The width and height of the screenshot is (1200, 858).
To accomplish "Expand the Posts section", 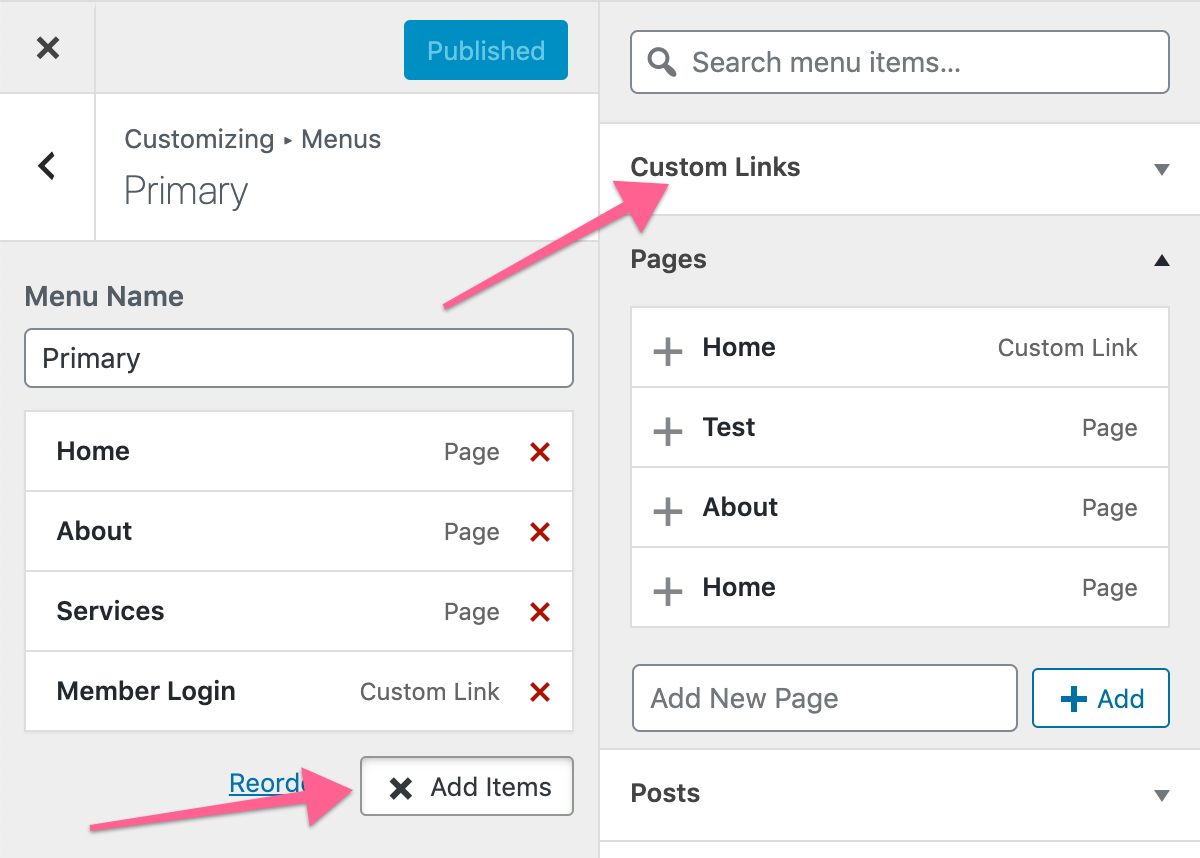I will click(x=900, y=794).
